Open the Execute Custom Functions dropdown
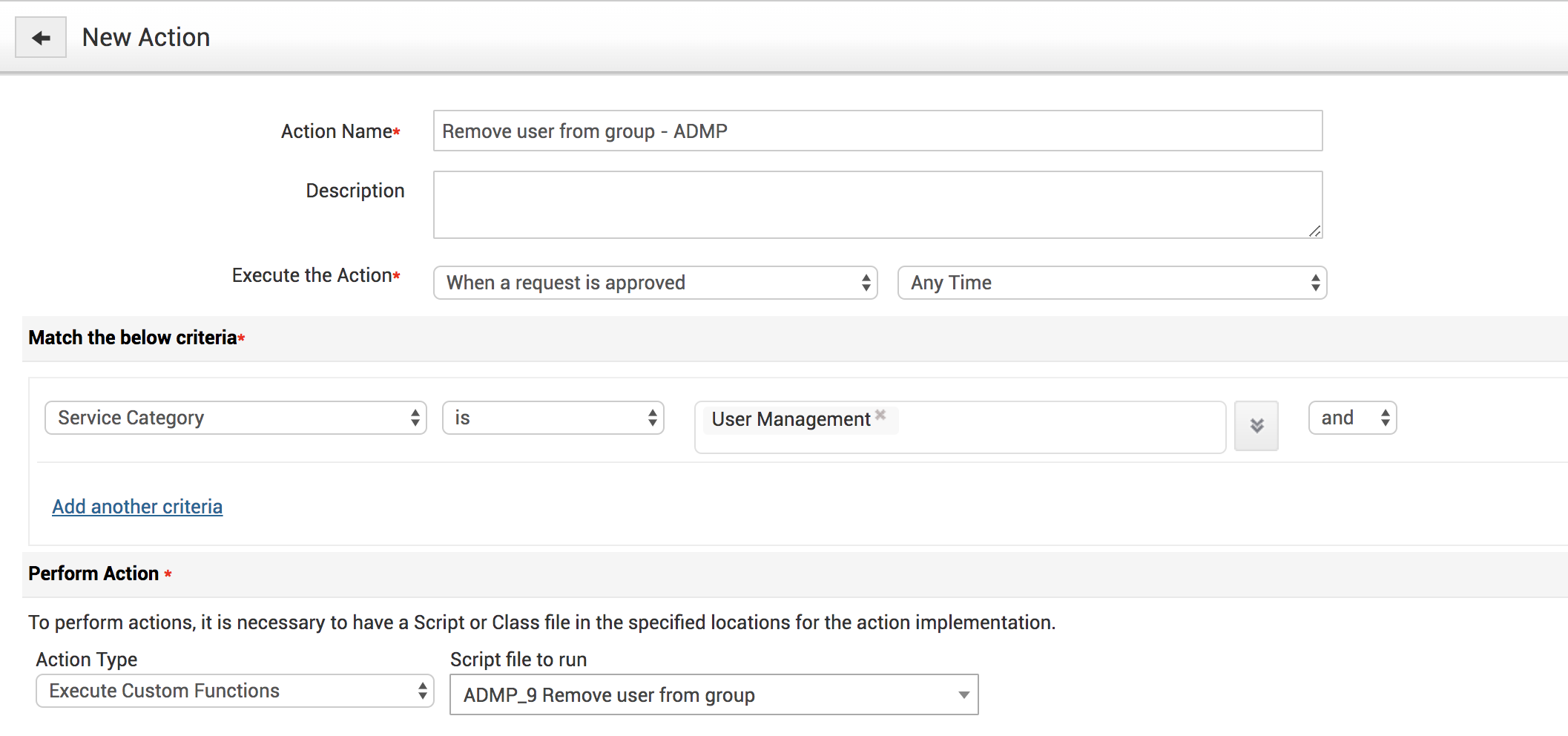This screenshot has width=1568, height=736. 234,691
